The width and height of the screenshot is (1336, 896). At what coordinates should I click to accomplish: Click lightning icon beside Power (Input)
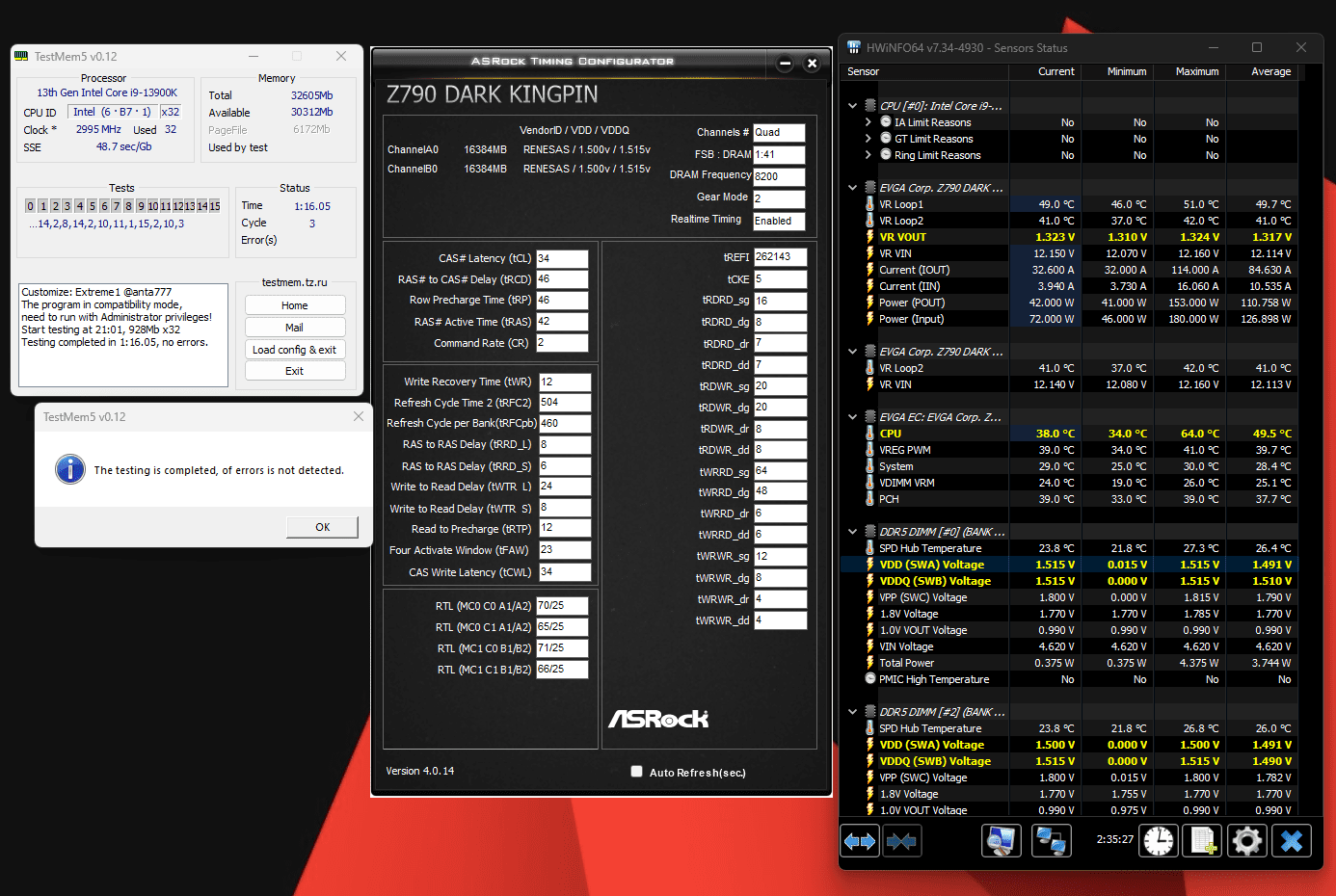870,319
